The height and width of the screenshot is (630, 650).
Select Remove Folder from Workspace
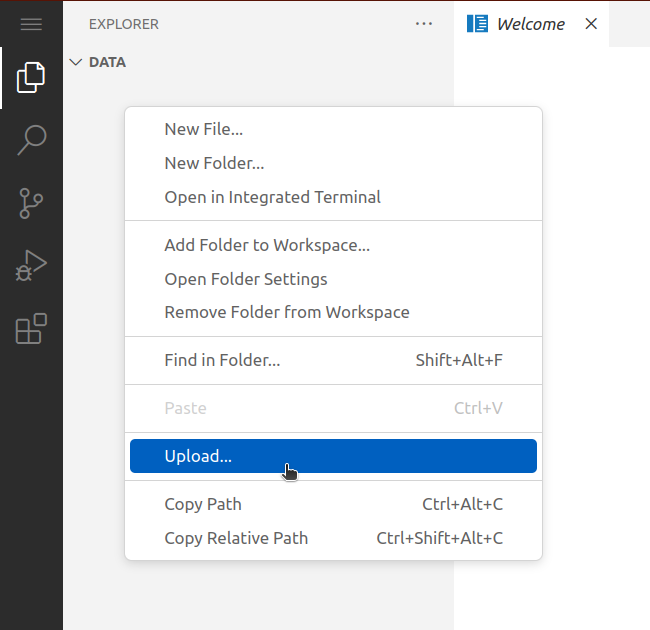333,313
